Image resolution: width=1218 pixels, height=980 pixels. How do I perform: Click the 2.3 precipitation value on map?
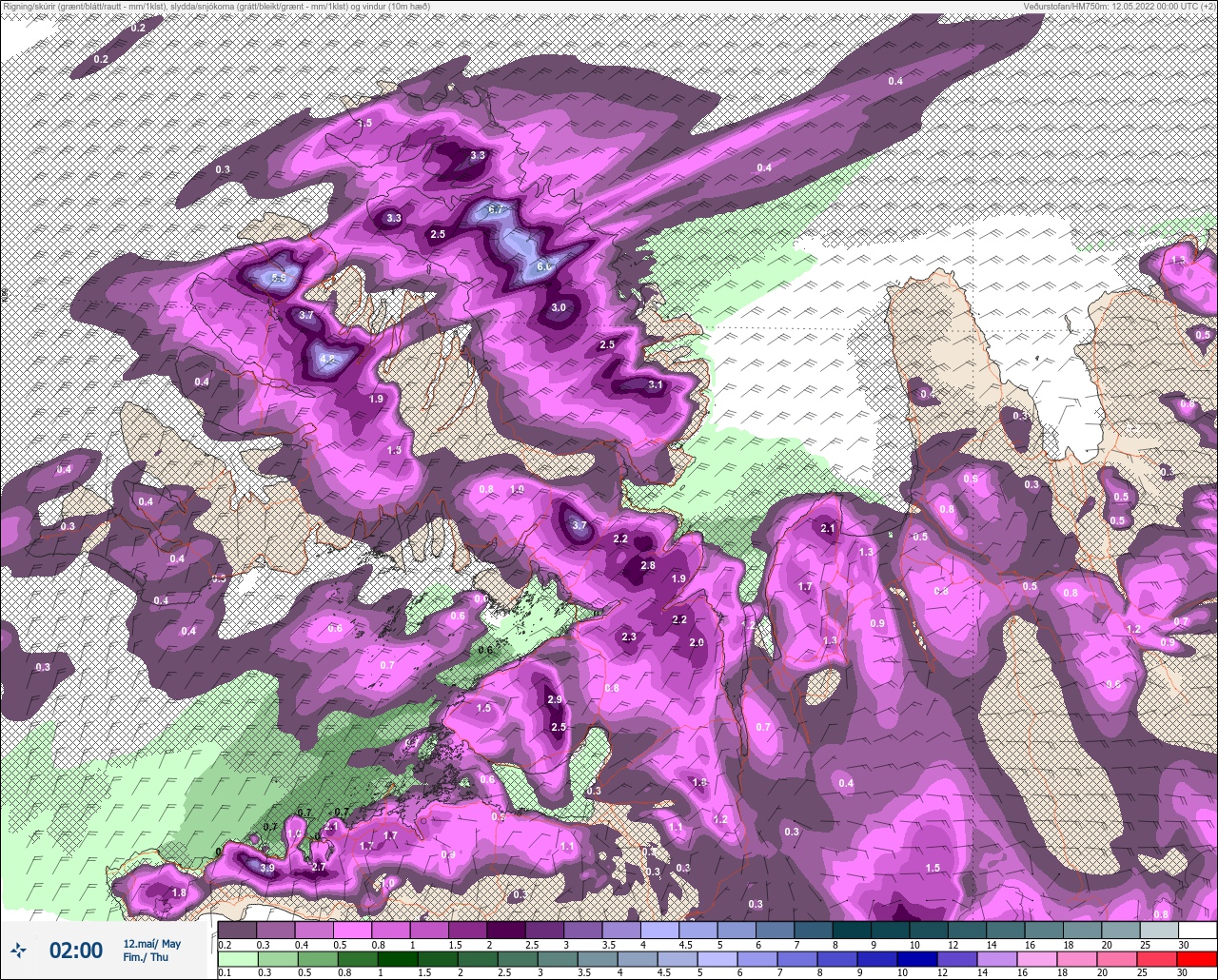point(629,637)
